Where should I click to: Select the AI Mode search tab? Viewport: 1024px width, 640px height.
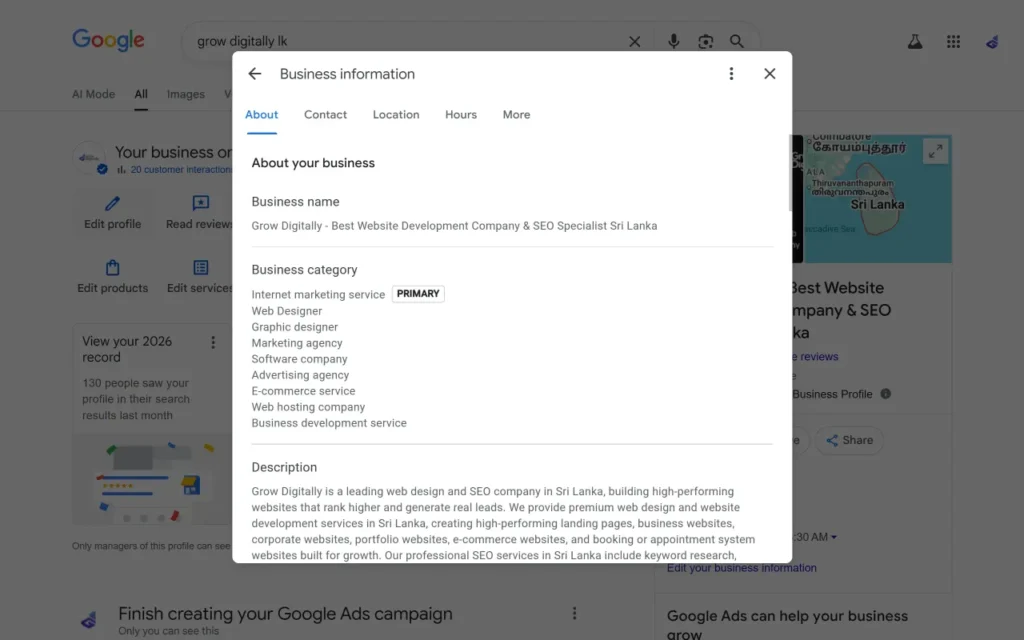[x=93, y=94]
